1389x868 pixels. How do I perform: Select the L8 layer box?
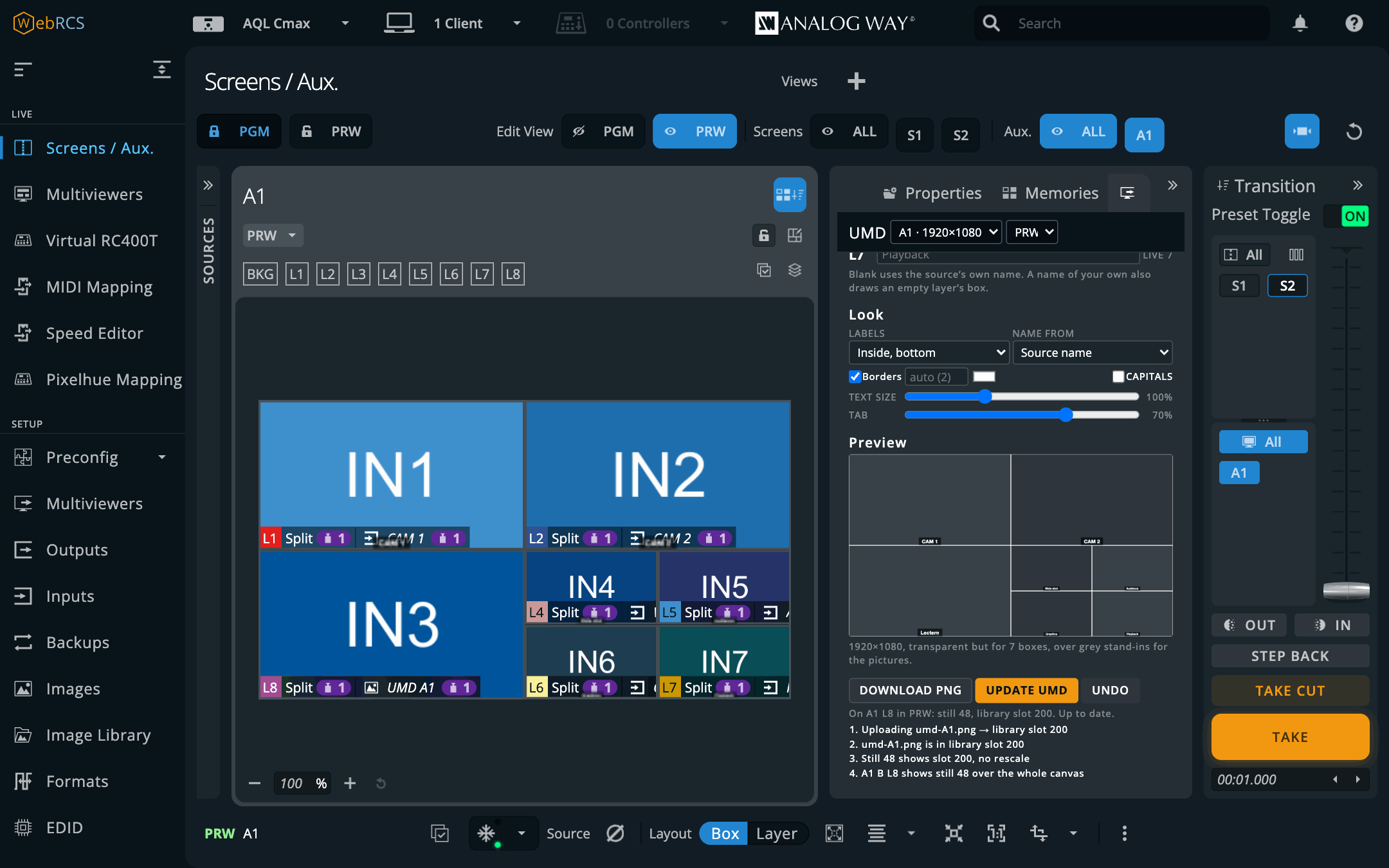513,274
